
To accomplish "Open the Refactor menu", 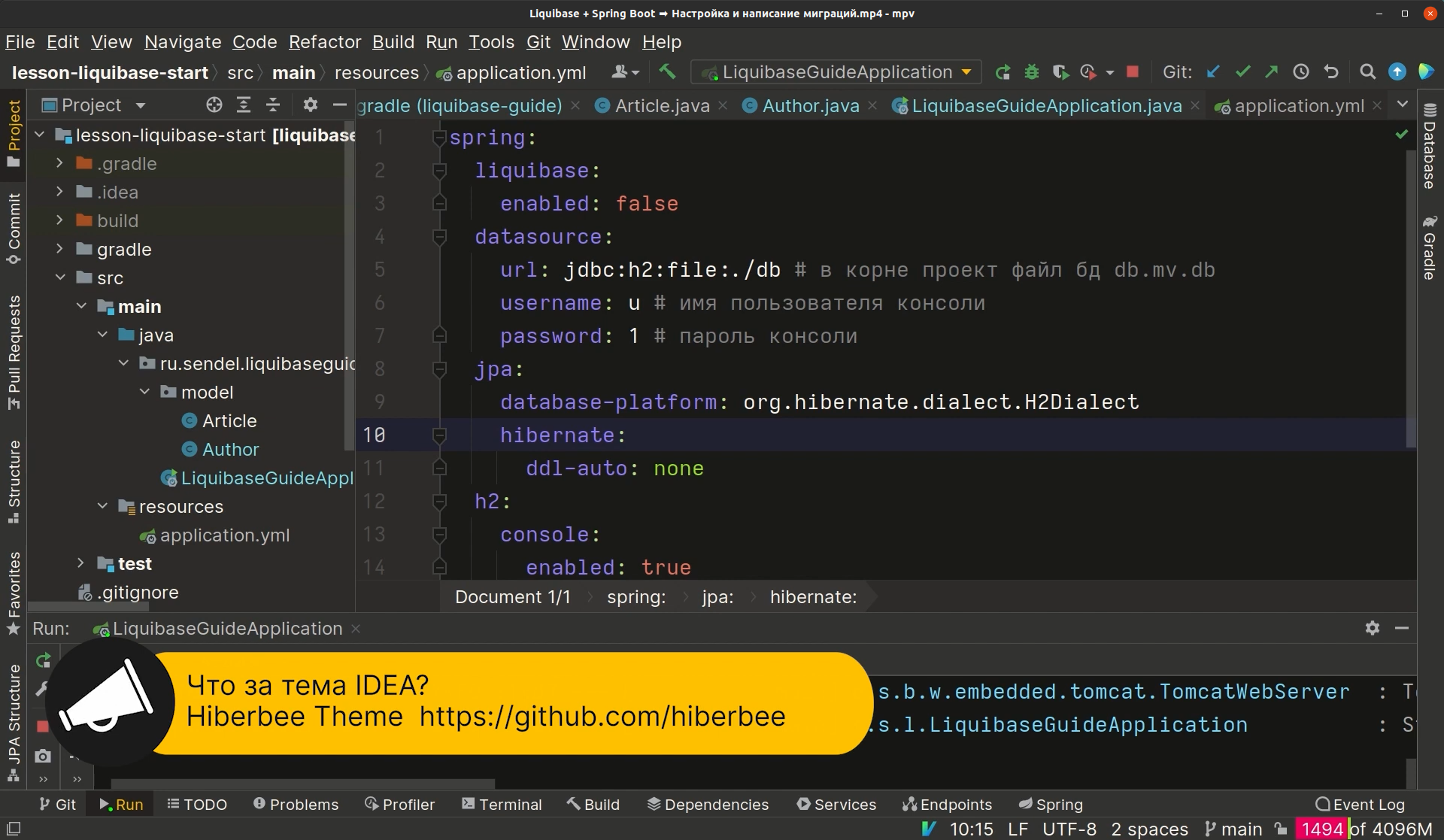I will click(x=325, y=42).
